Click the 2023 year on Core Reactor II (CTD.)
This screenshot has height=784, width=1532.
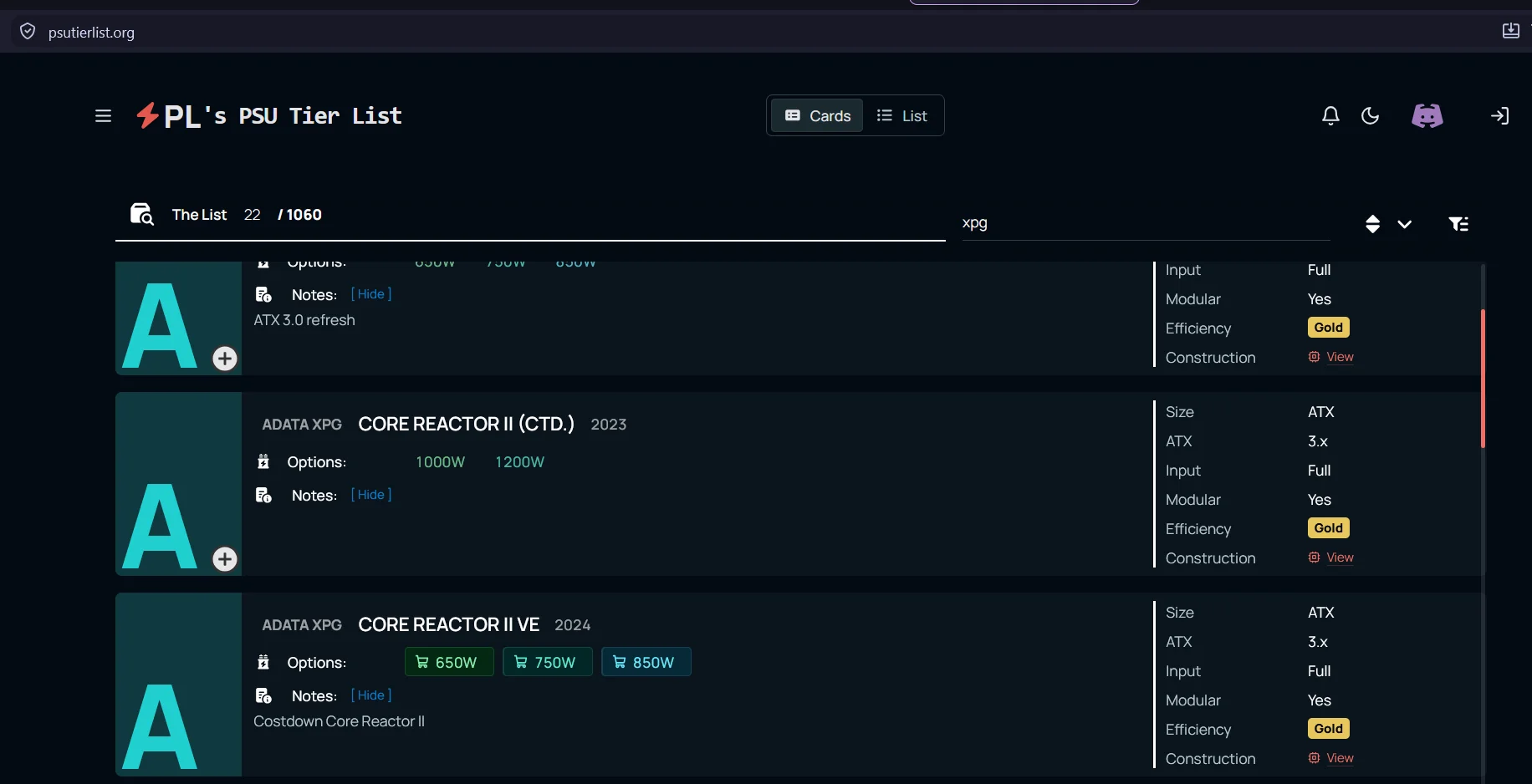(x=609, y=425)
